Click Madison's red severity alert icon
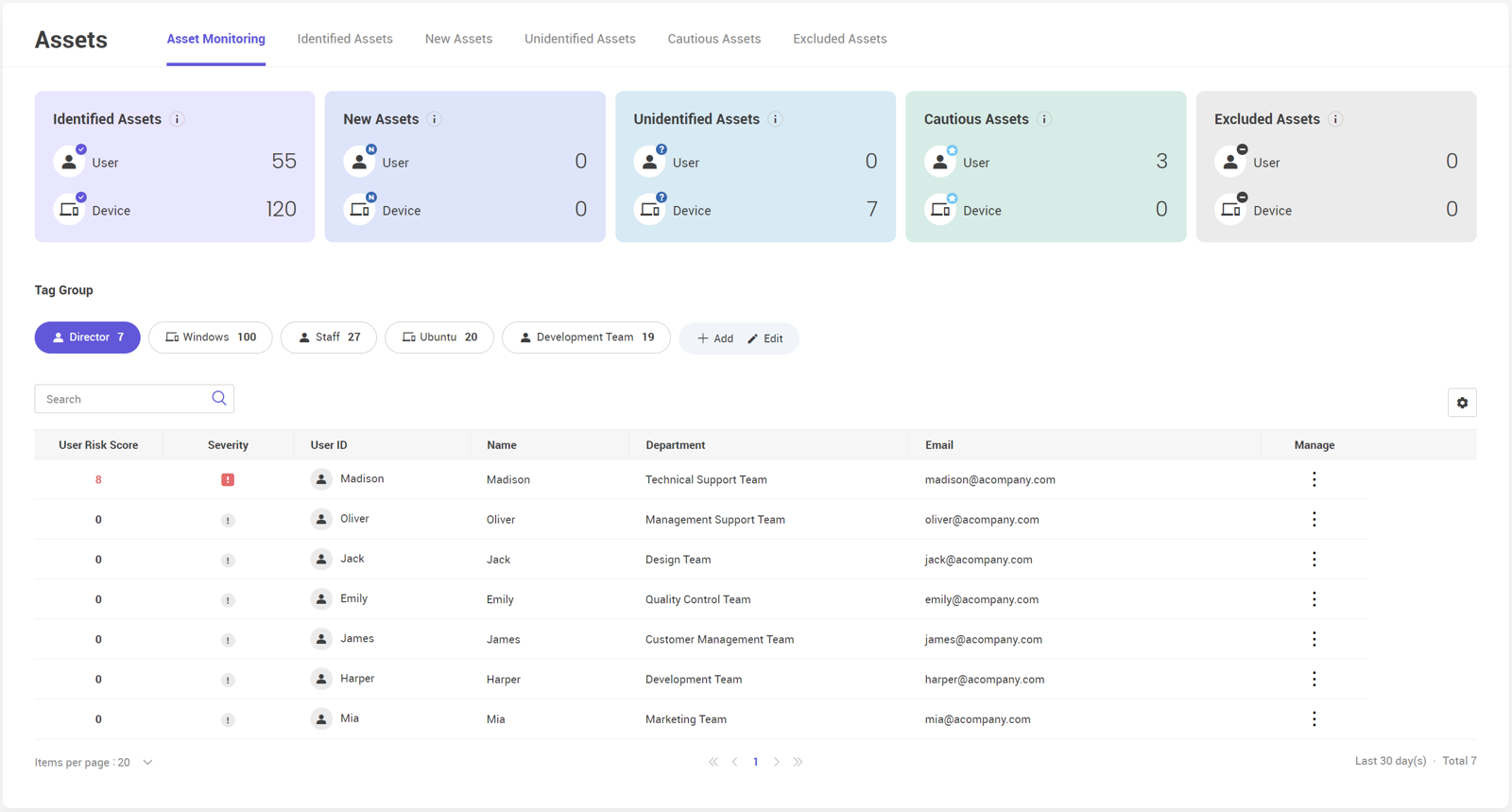This screenshot has height=812, width=1512. [228, 480]
